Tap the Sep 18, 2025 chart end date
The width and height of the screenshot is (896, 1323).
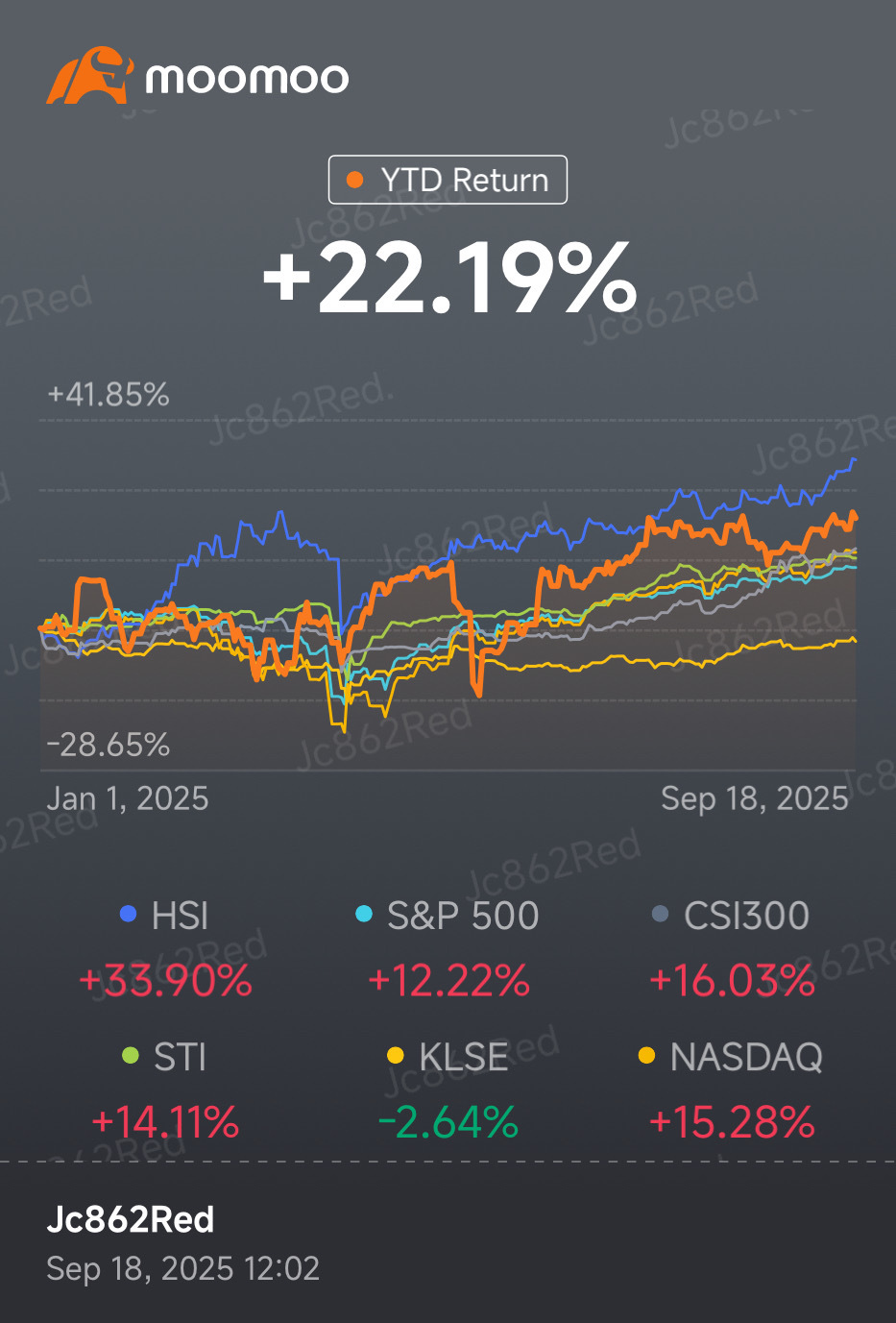point(755,798)
